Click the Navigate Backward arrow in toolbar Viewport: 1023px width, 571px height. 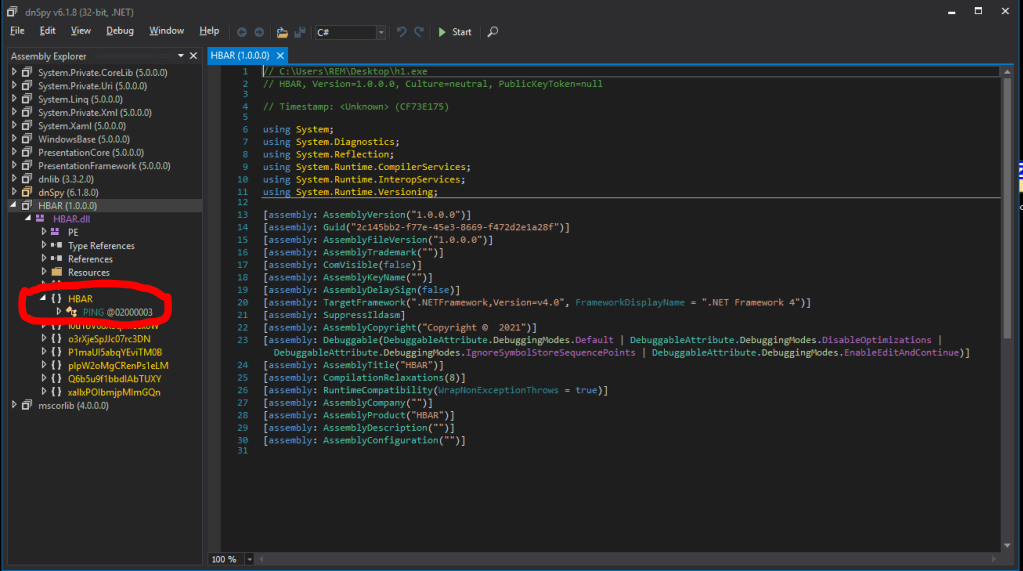(x=242, y=32)
